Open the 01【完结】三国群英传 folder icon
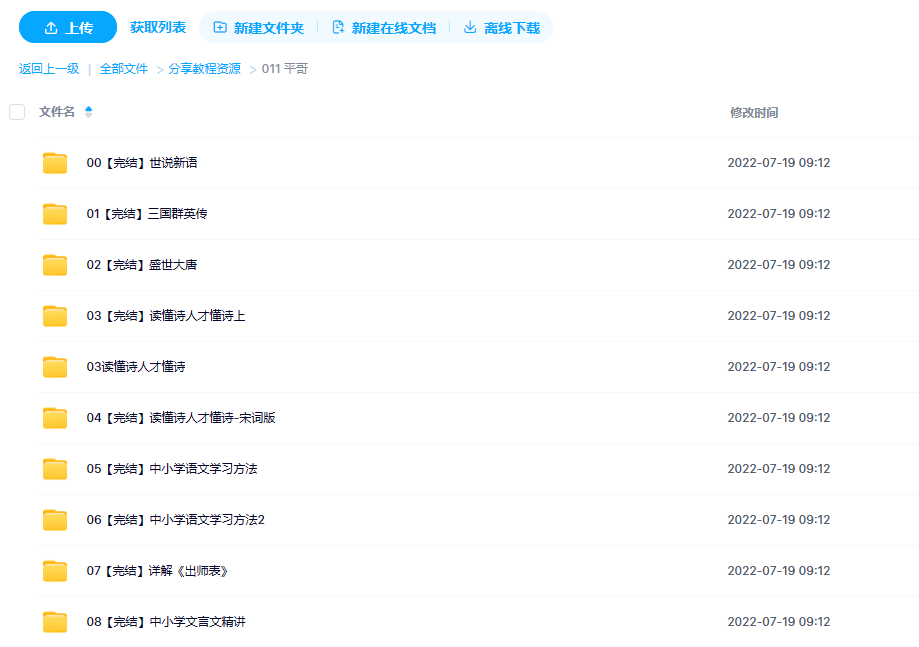Screen dimensions: 919x647 [54, 213]
